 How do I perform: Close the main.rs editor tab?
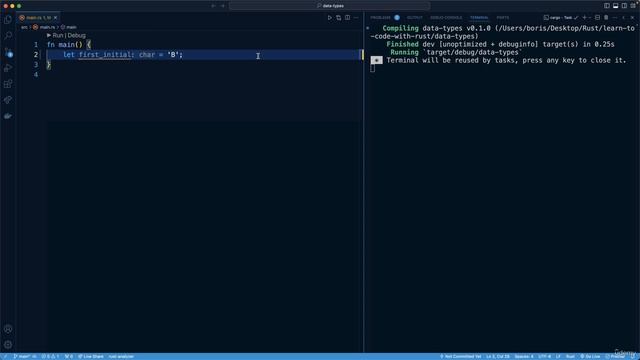click(x=56, y=18)
